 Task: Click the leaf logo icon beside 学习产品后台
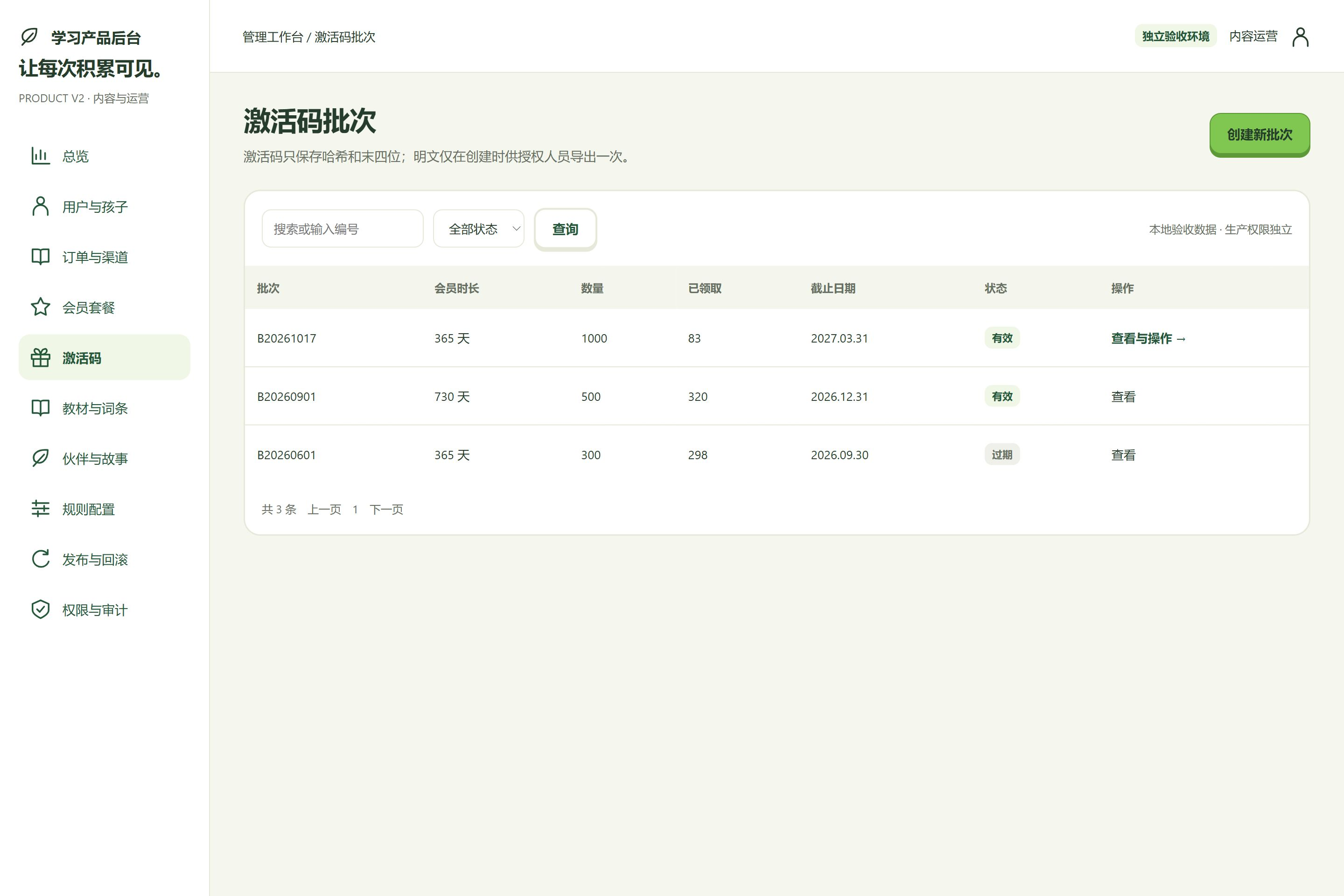[29, 36]
